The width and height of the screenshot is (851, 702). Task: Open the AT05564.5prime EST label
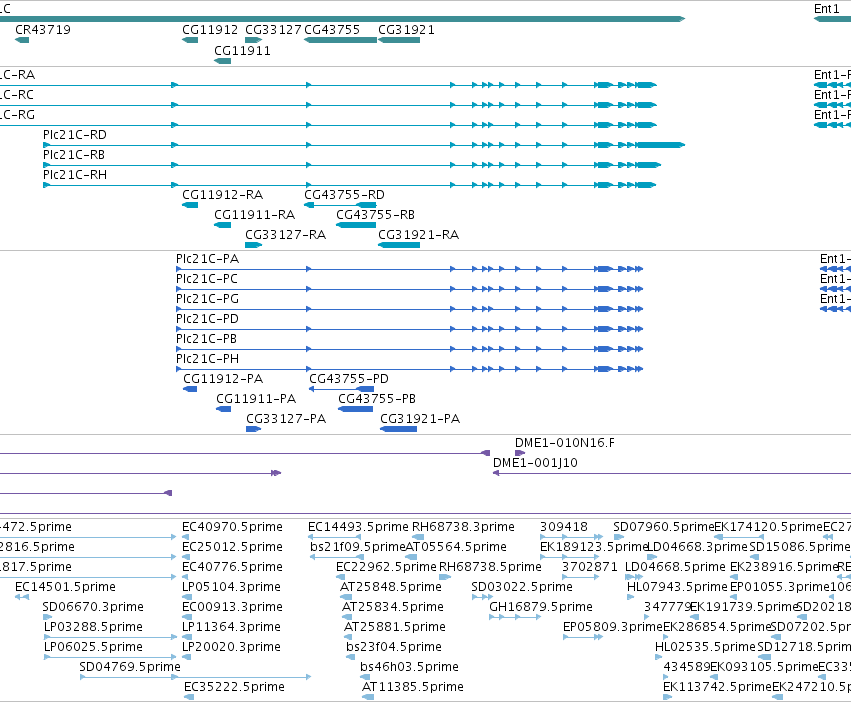[x=456, y=547]
